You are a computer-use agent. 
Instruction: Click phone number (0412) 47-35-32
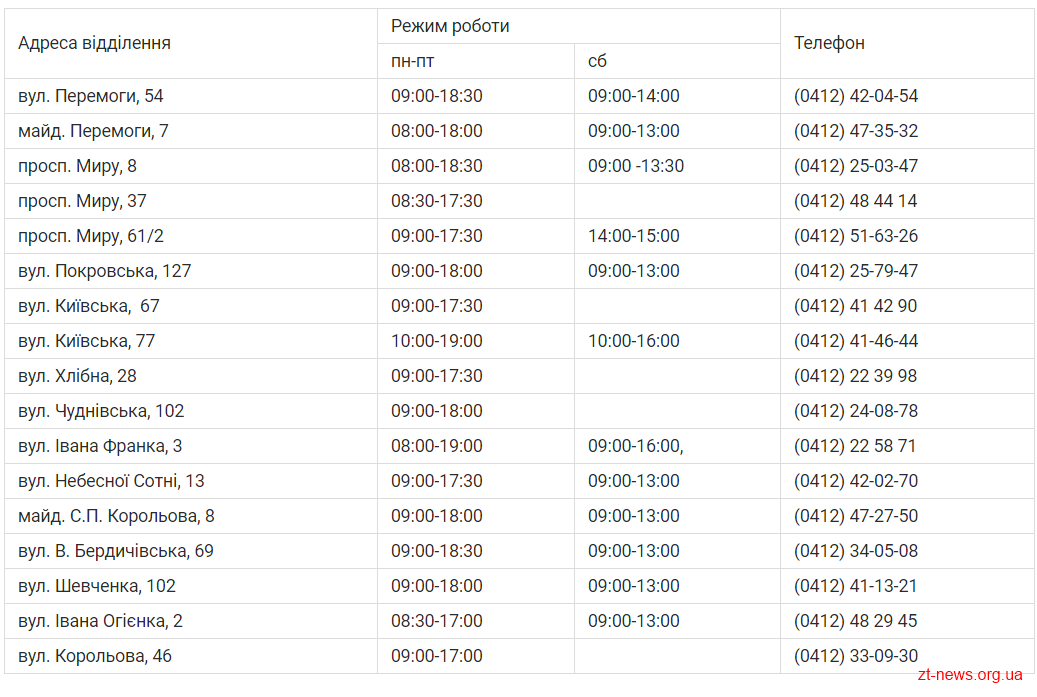point(856,132)
